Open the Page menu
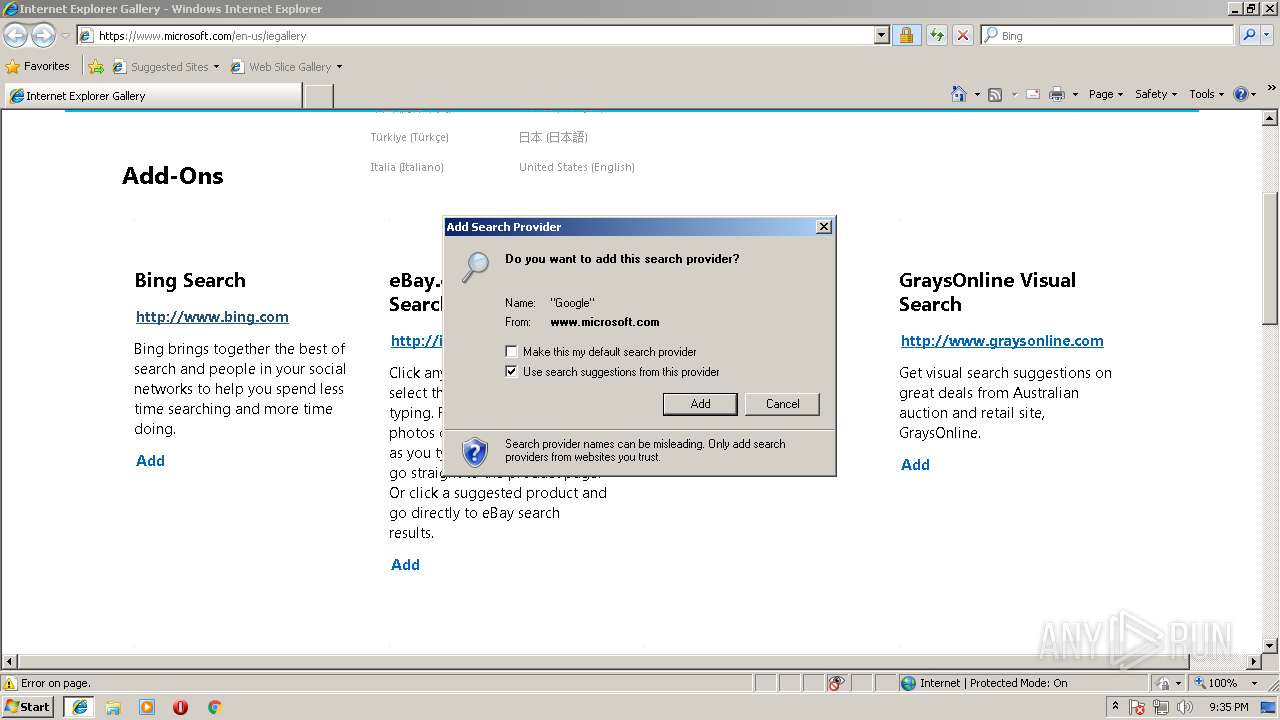The height and width of the screenshot is (720, 1280). (x=1106, y=94)
